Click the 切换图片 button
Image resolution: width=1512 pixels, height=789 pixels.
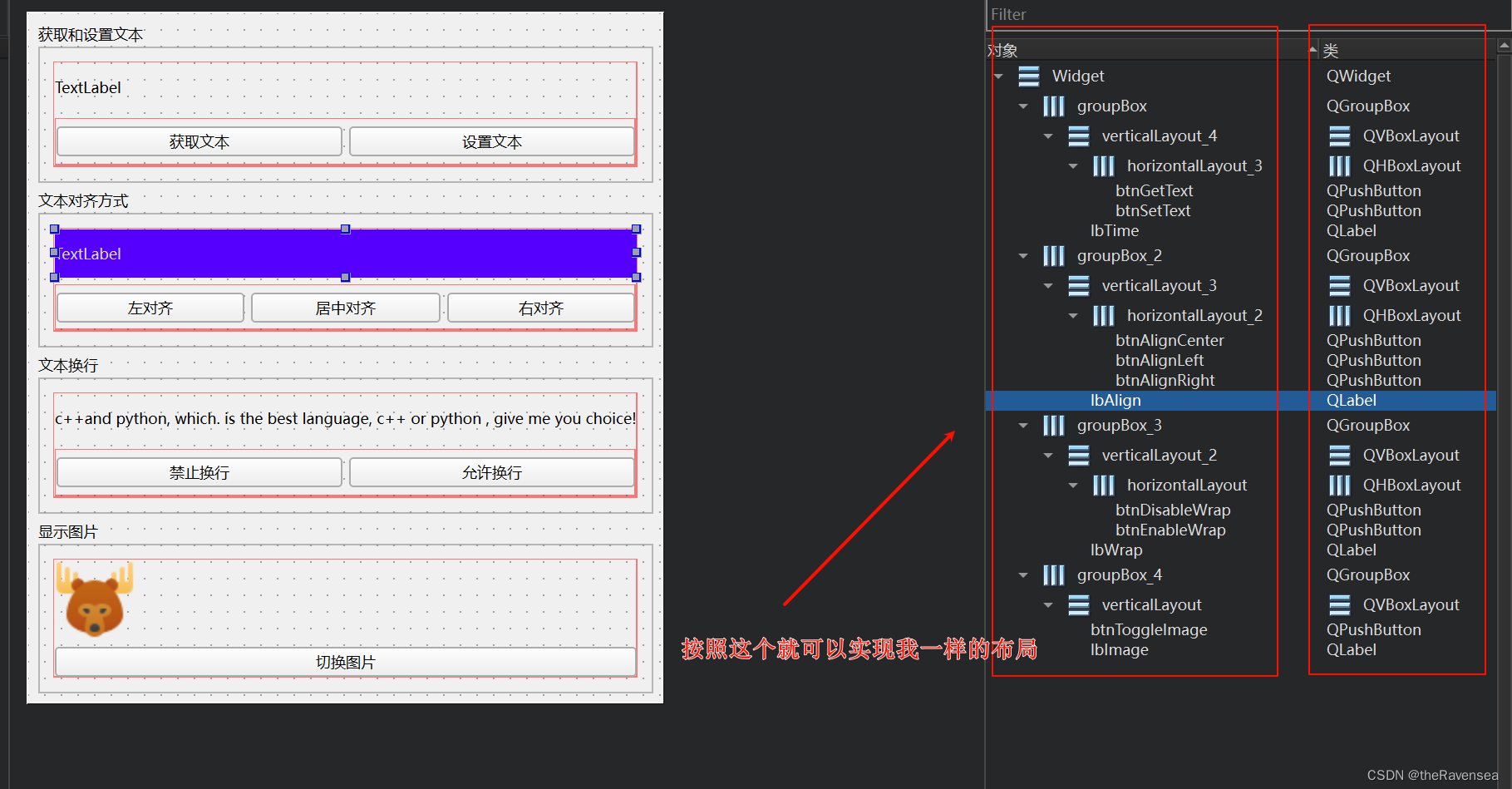(346, 662)
